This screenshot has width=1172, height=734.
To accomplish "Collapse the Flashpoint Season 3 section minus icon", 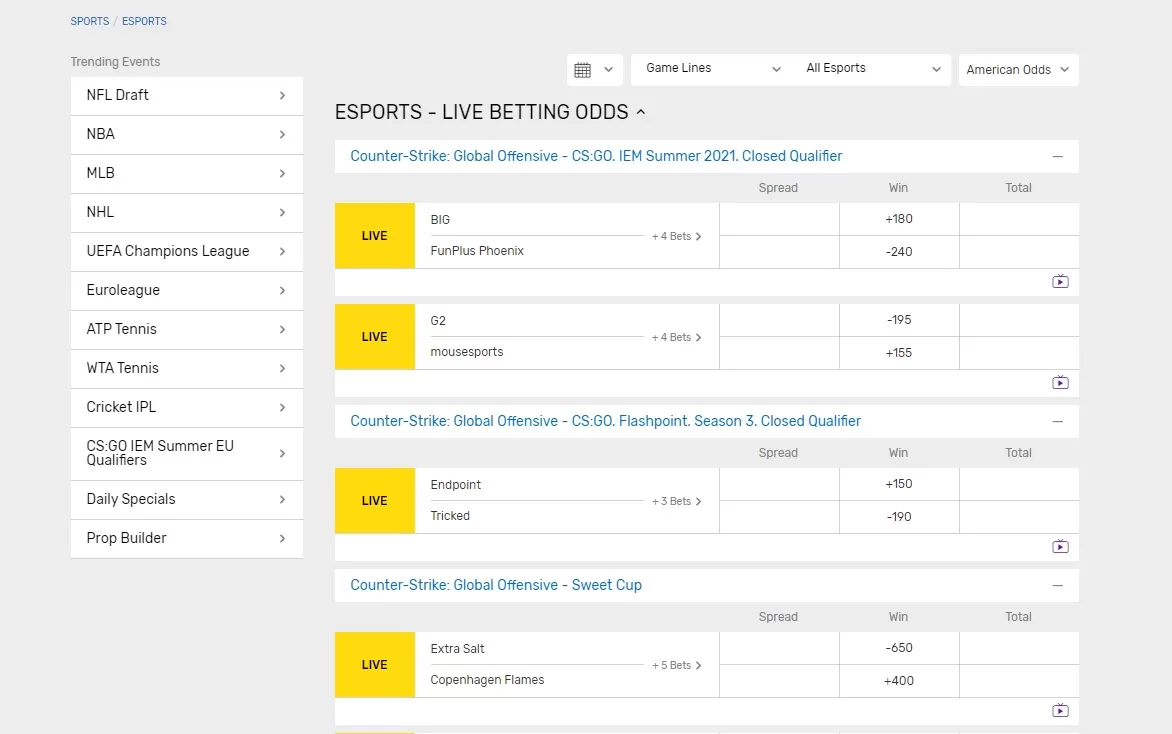I will pyautogui.click(x=1057, y=422).
